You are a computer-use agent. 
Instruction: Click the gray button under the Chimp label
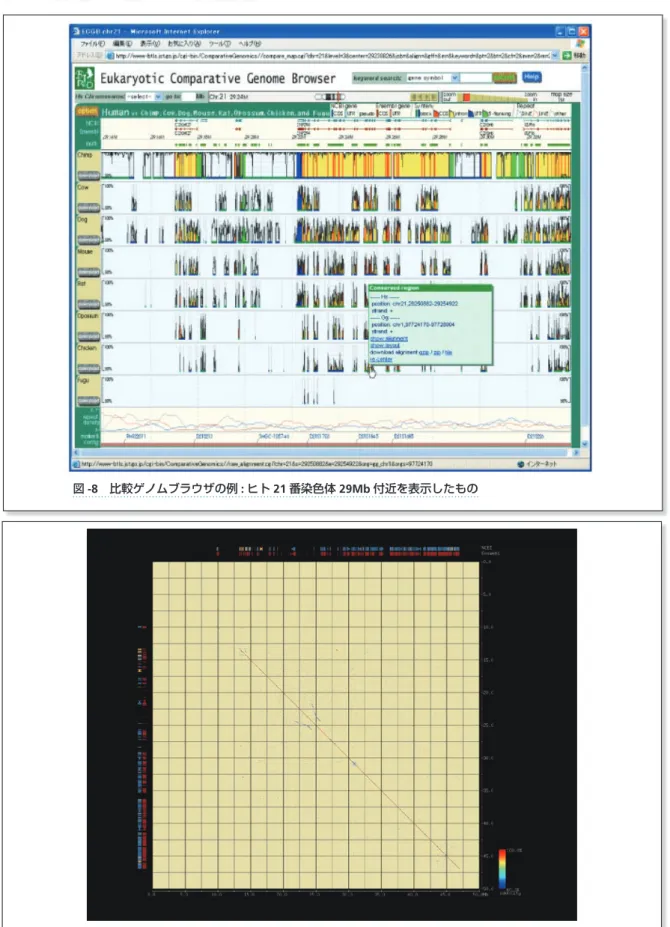(89, 176)
